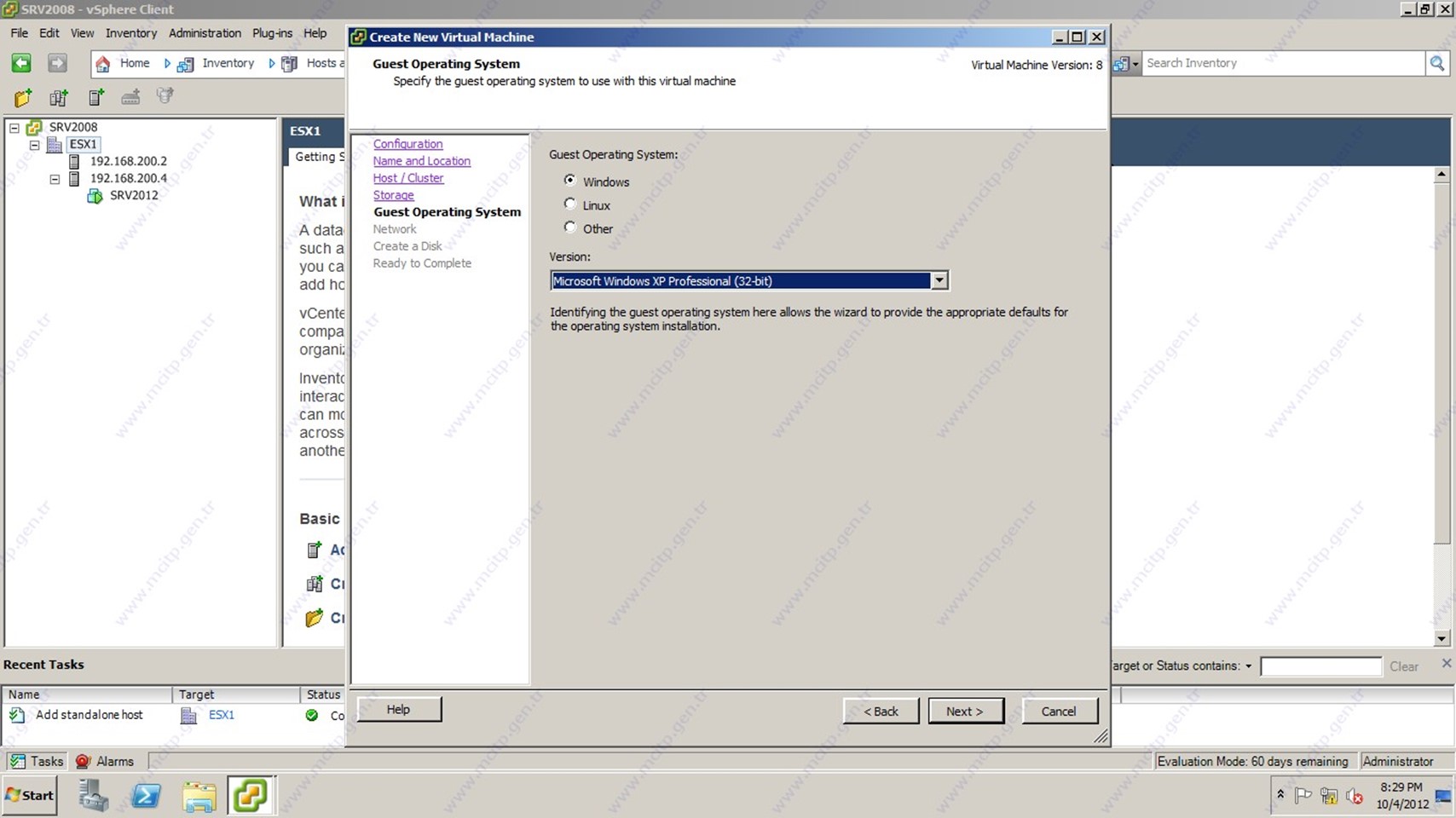Click the ESX1 target link in Recent Tasks
The image size is (1456, 818).
click(222, 715)
